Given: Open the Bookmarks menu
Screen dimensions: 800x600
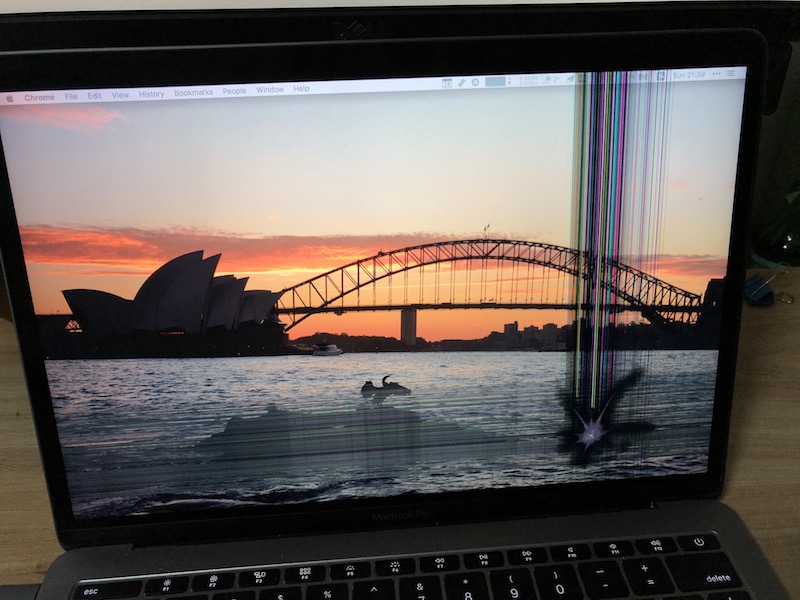Looking at the screenshot, I should click(x=193, y=92).
